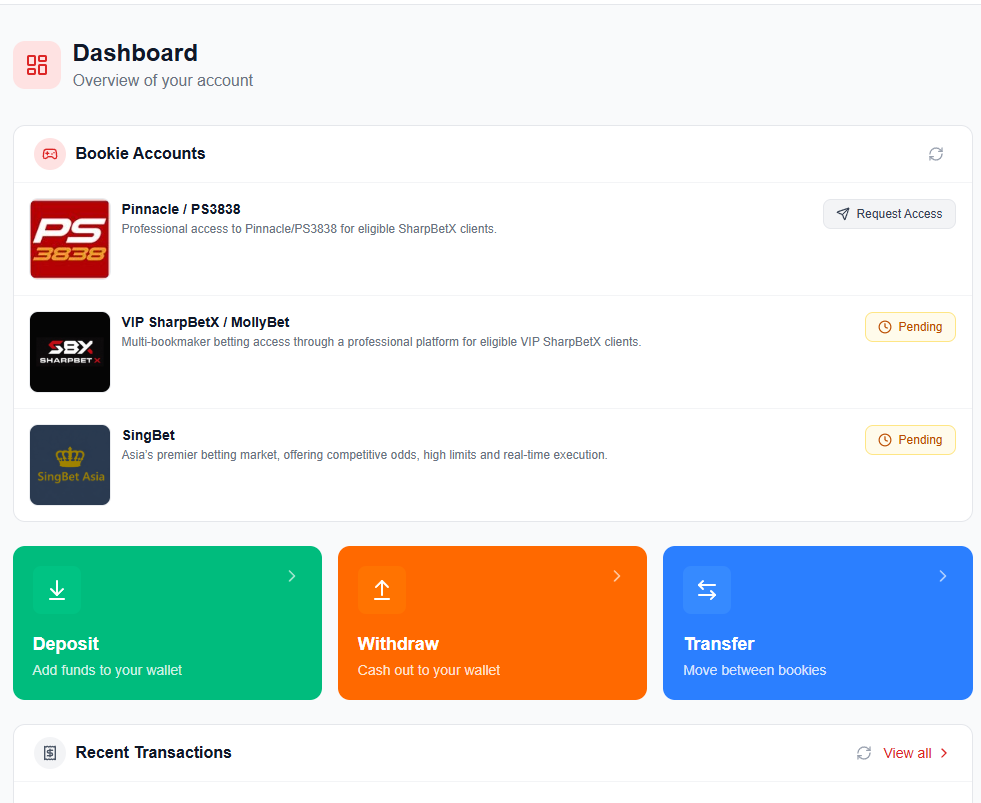This screenshot has height=803, width=981.
Task: Click the Asia's premier betting market description
Action: coord(364,455)
